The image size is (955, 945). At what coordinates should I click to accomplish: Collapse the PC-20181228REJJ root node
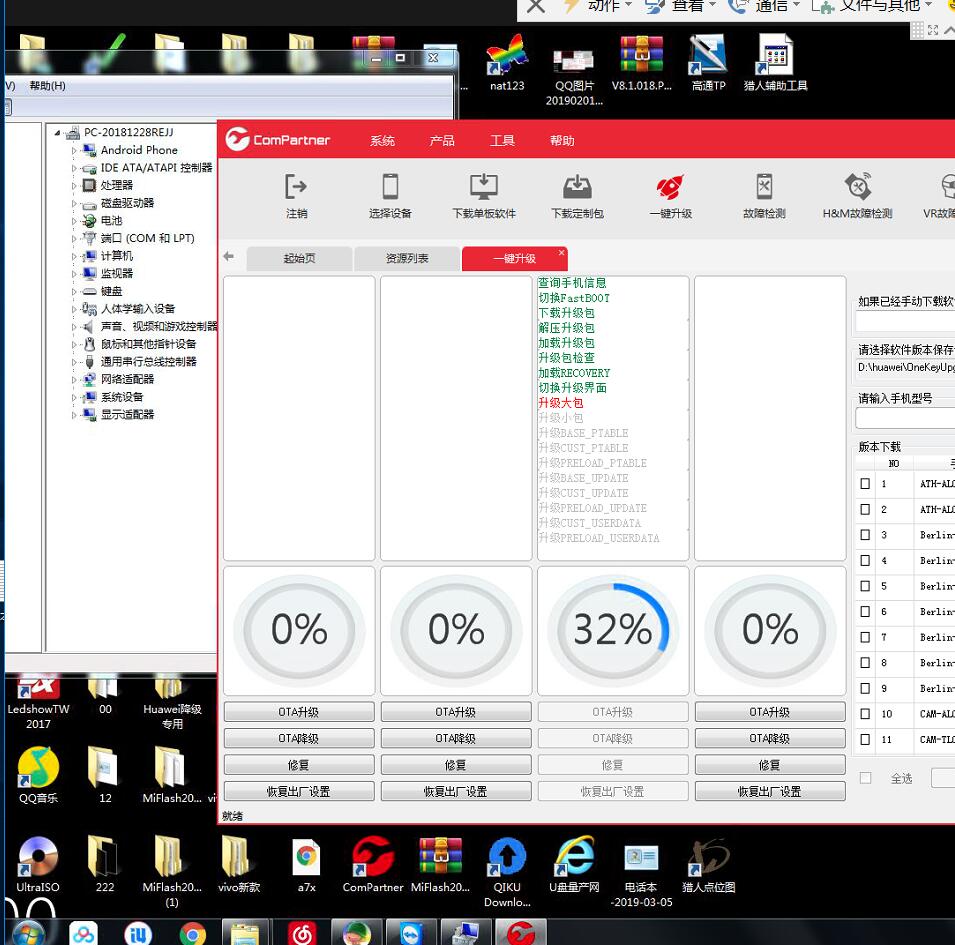pos(57,133)
